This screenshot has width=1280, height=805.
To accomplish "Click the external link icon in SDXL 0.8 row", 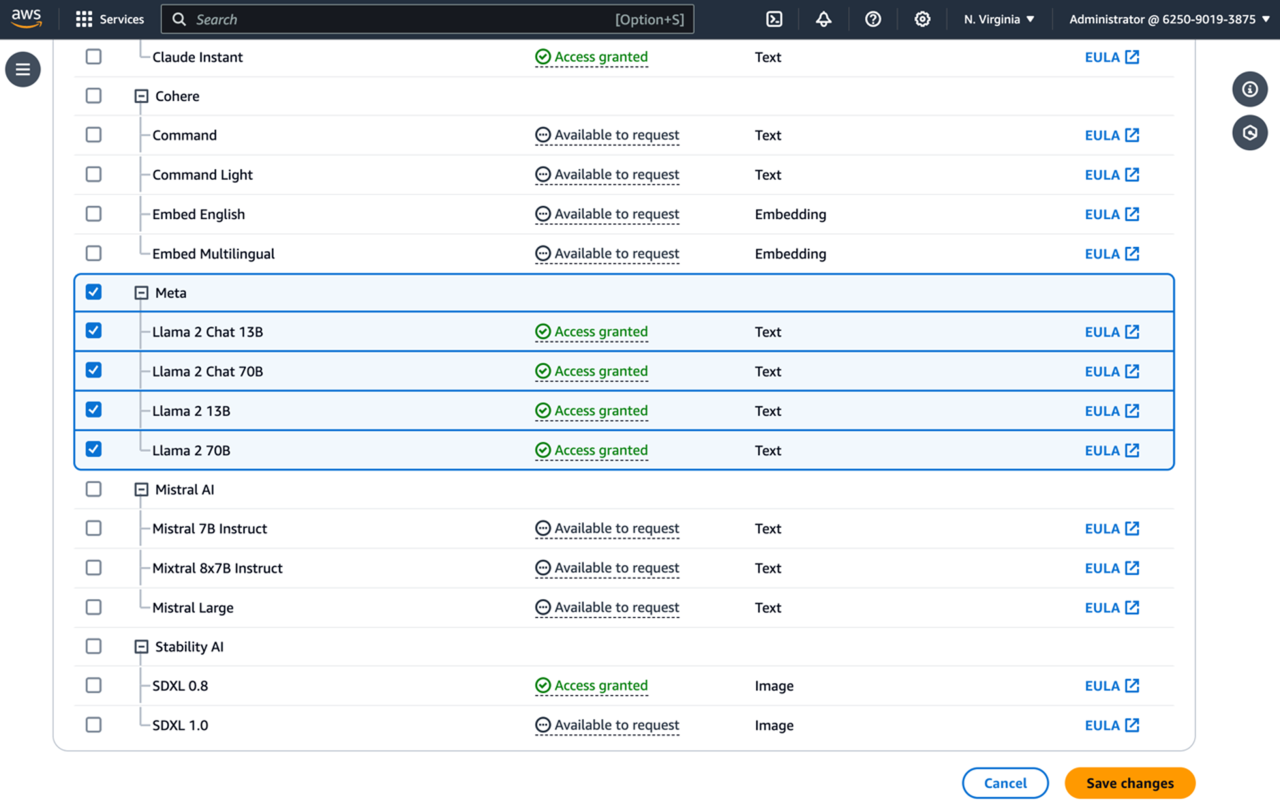I will pos(1132,685).
